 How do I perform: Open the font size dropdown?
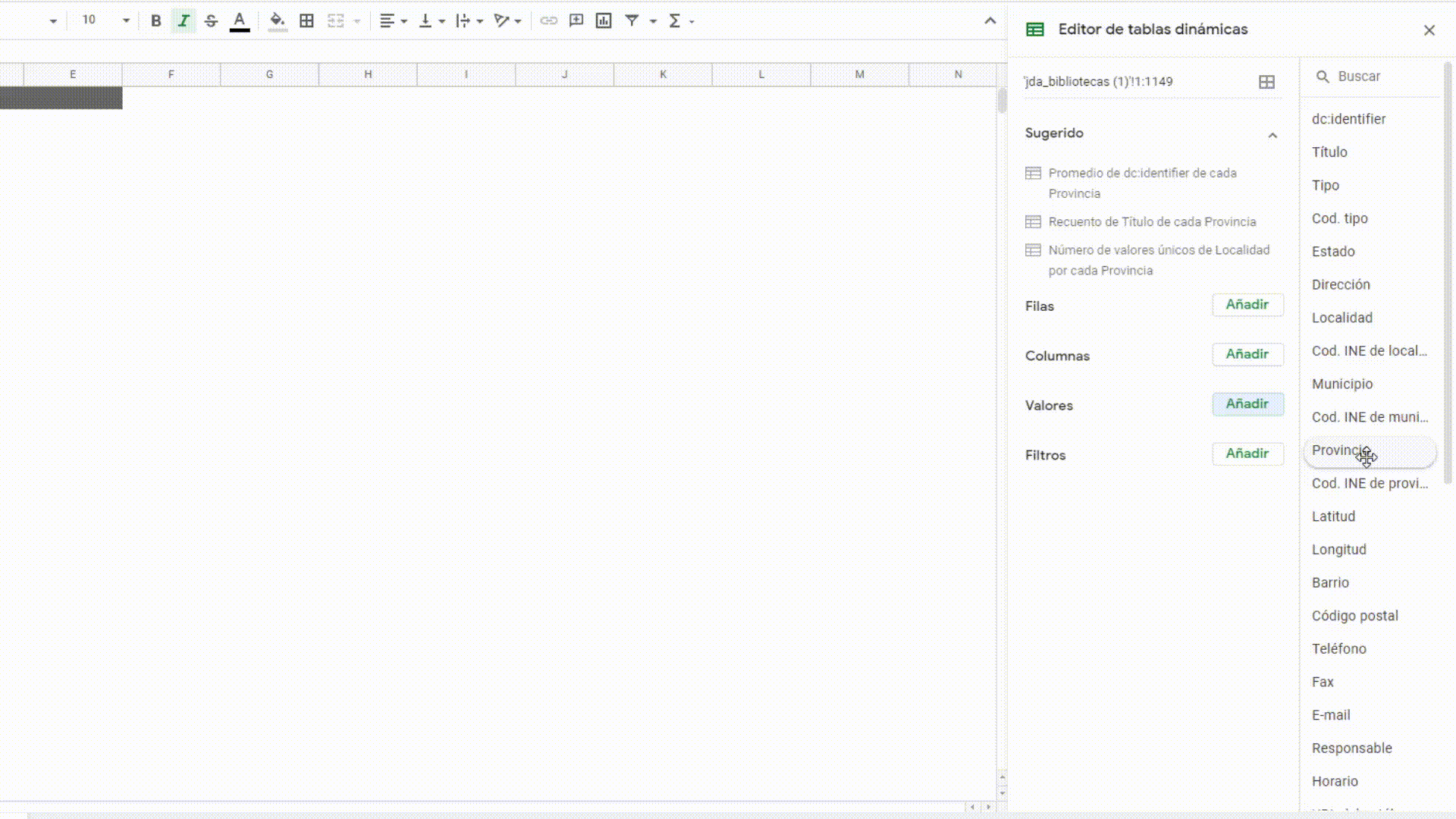[x=126, y=21]
